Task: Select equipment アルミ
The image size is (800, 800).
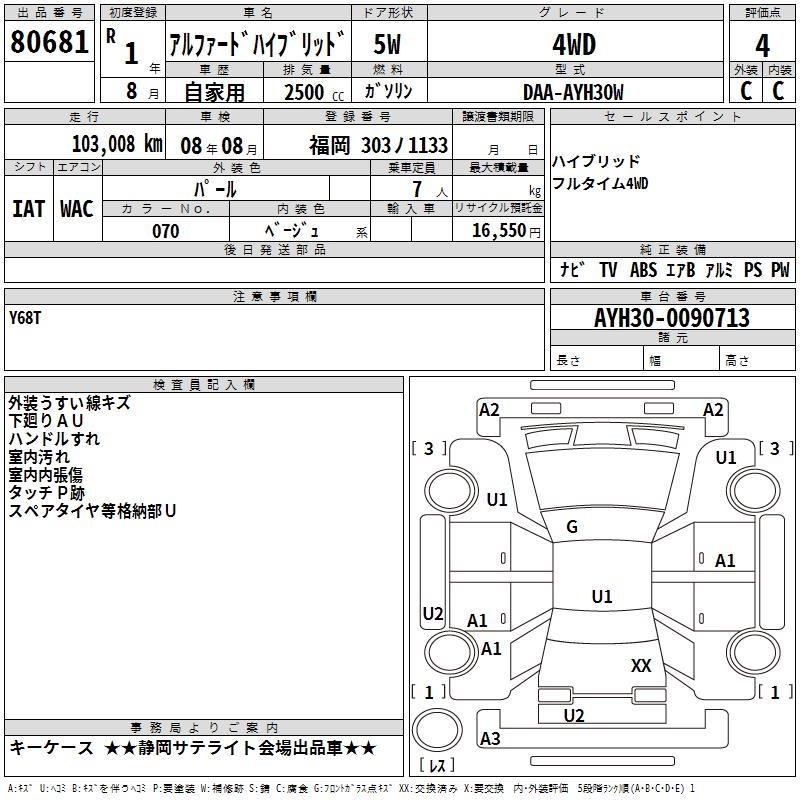Action: pyautogui.click(x=719, y=269)
